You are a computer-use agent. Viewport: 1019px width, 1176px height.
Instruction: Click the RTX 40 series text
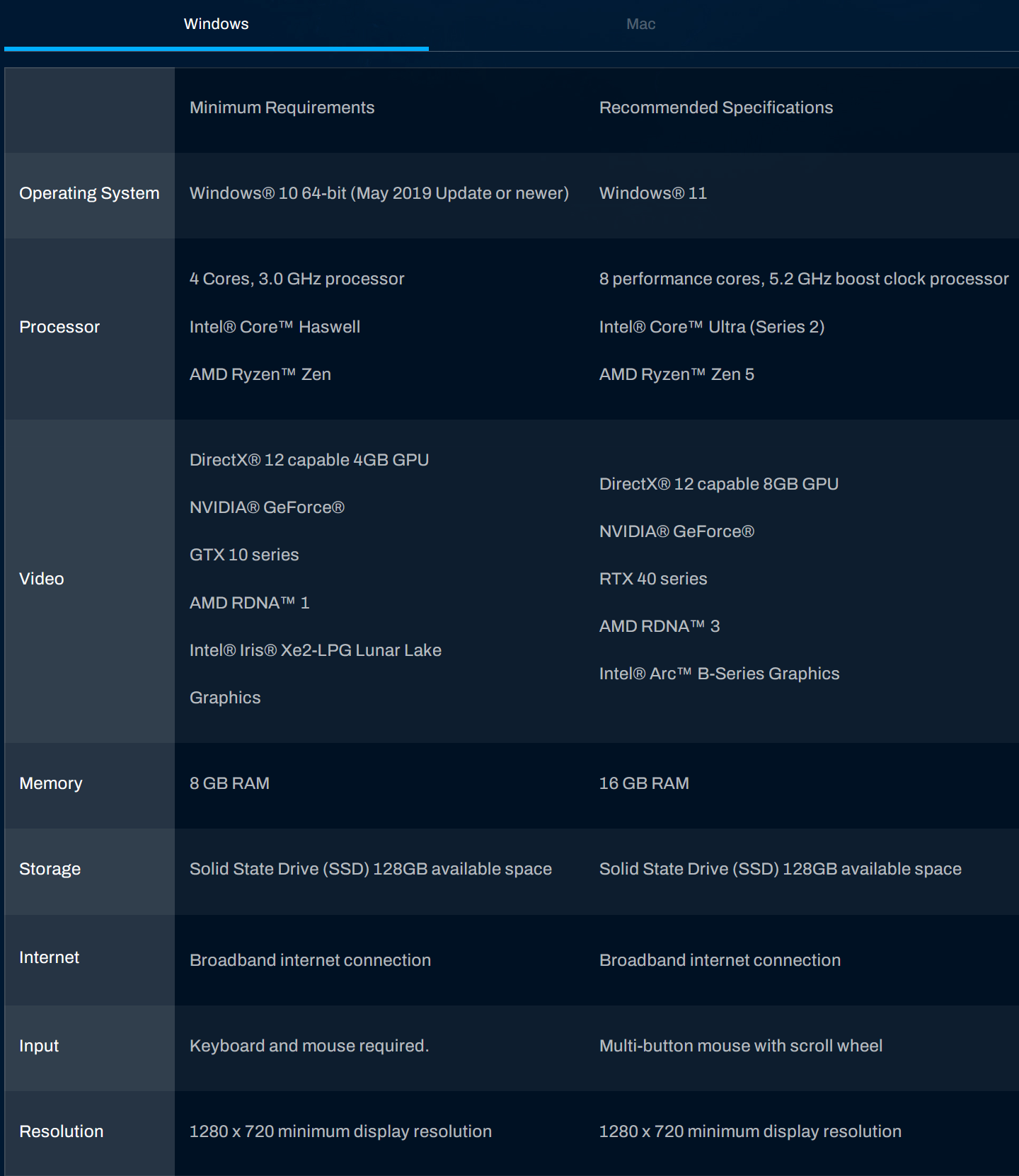pos(653,579)
